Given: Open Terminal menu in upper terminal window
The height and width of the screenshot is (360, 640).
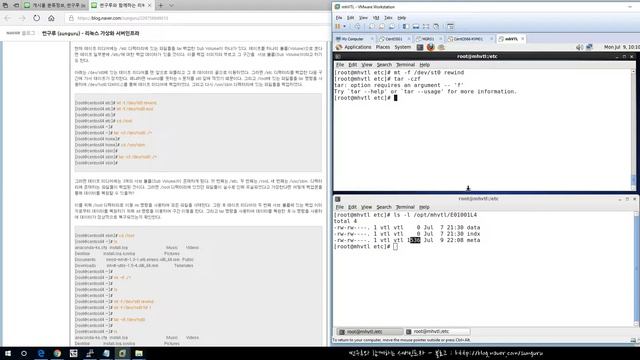Looking at the screenshot, I should pyautogui.click(x=405, y=65).
